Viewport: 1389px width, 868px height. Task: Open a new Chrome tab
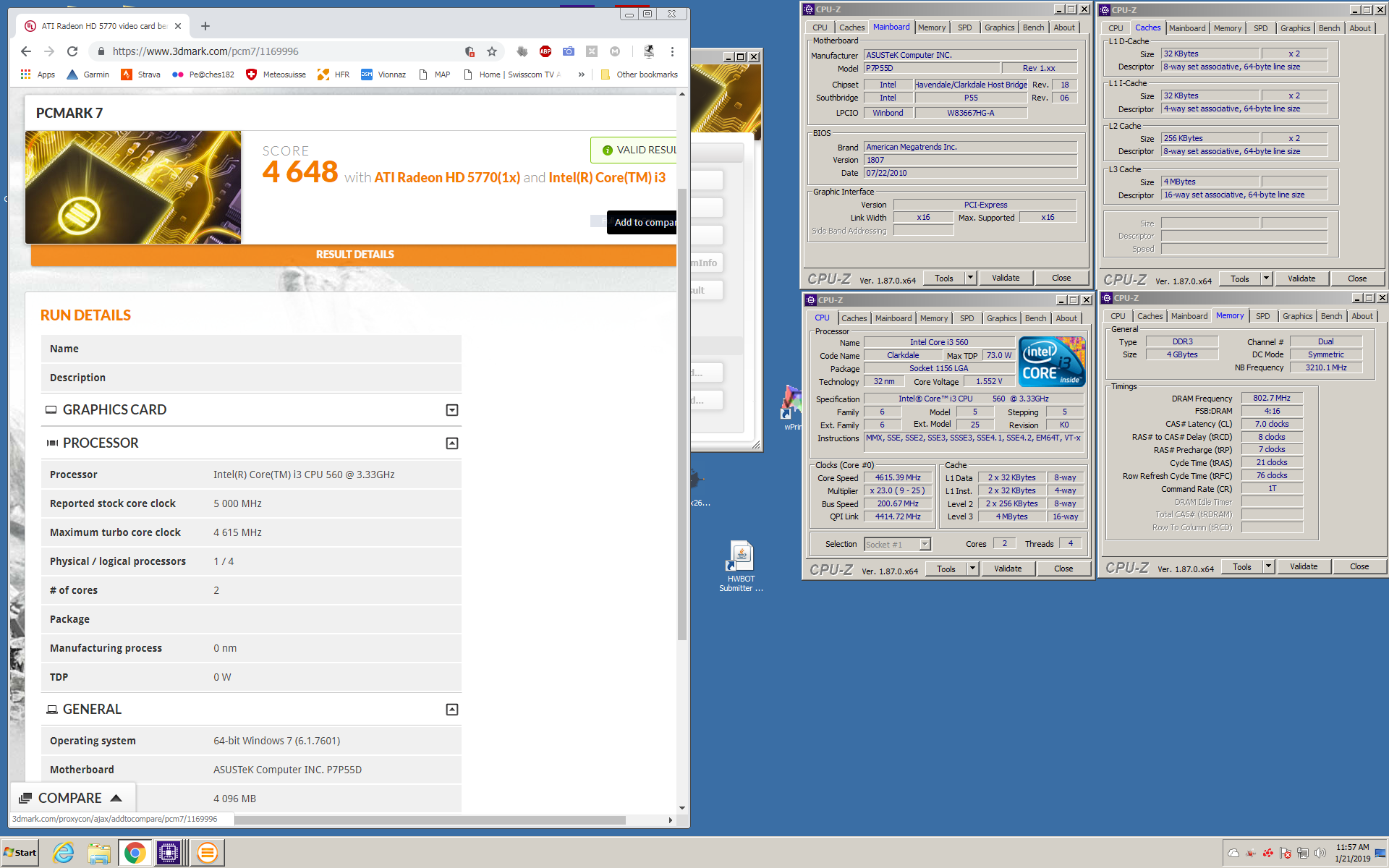tap(205, 26)
